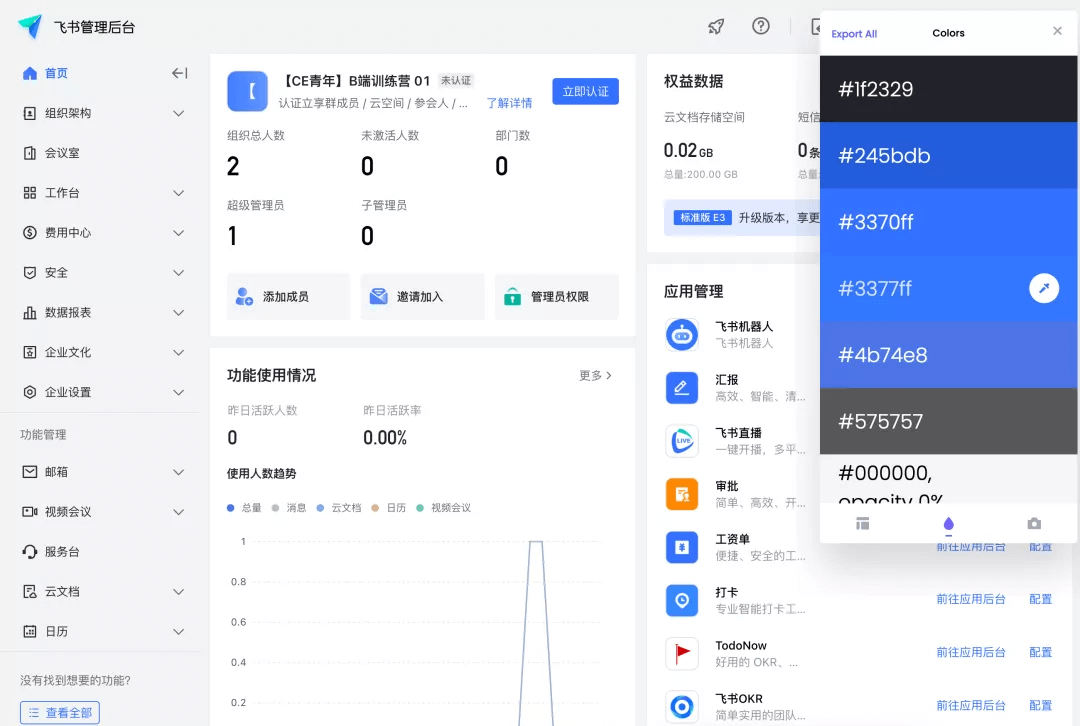This screenshot has width=1080, height=726.
Task: Click the 飞书直播 app icon
Action: [x=682, y=441]
